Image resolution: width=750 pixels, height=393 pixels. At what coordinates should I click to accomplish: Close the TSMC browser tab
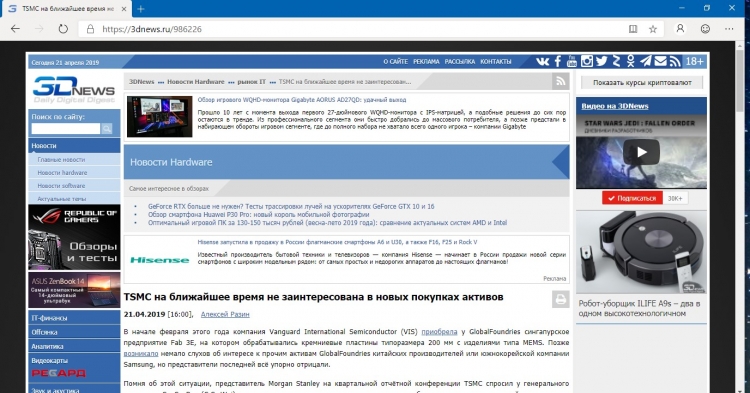(x=124, y=9)
